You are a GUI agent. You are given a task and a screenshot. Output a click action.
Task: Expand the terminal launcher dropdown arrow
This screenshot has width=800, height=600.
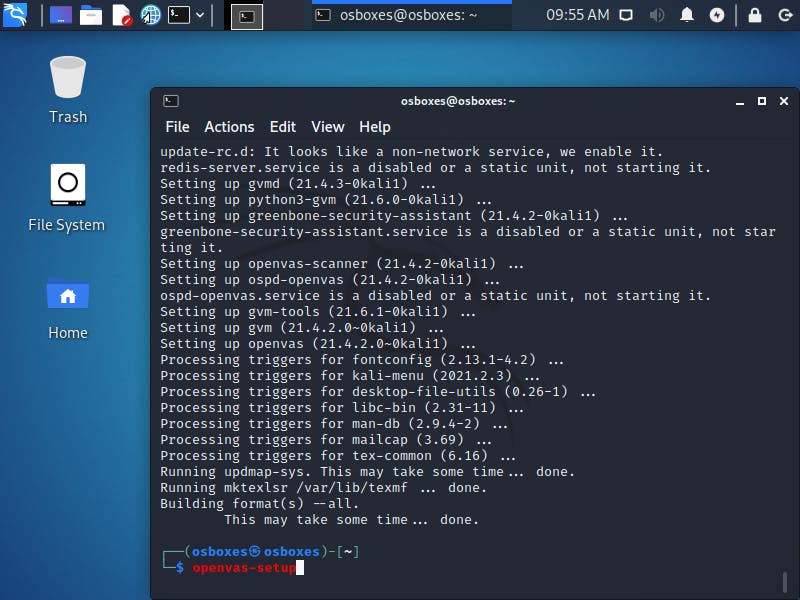coord(200,15)
